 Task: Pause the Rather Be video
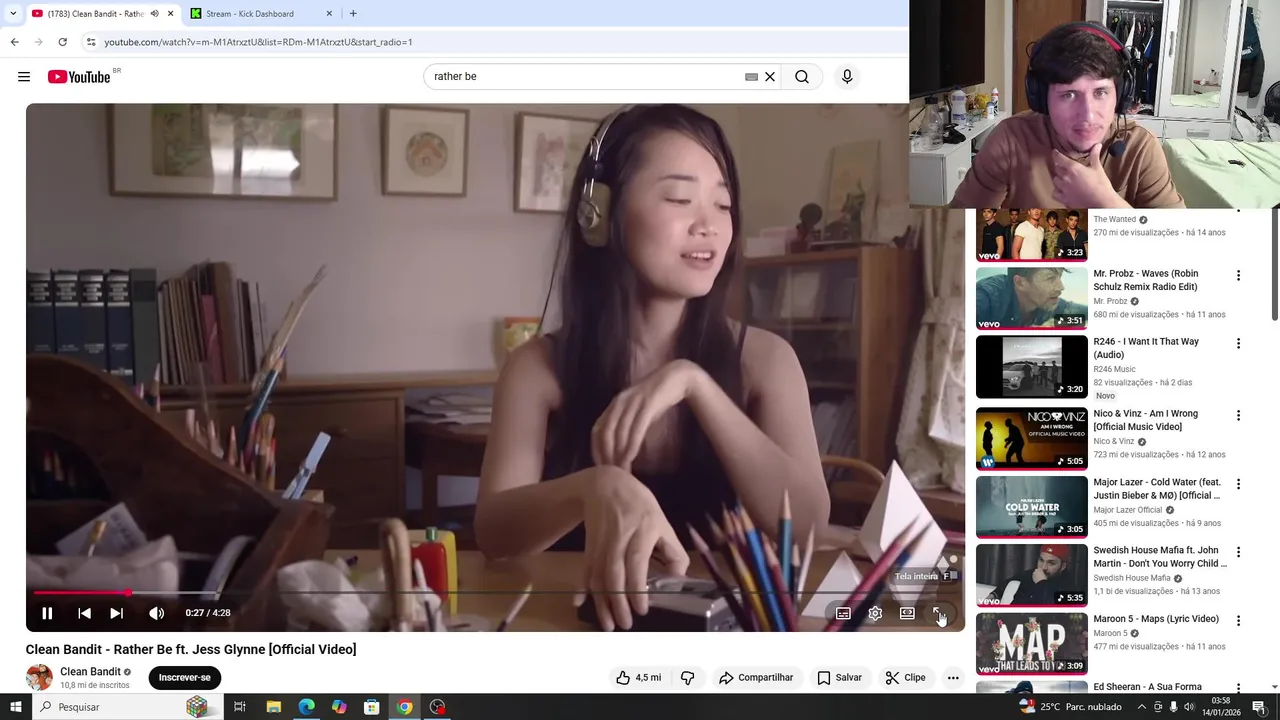click(x=47, y=613)
